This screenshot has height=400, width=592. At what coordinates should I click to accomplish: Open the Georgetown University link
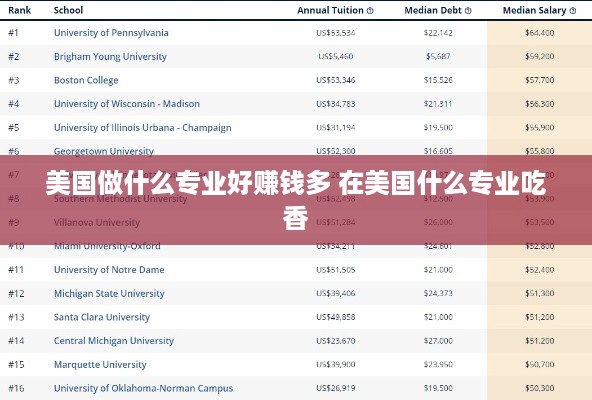(x=104, y=151)
